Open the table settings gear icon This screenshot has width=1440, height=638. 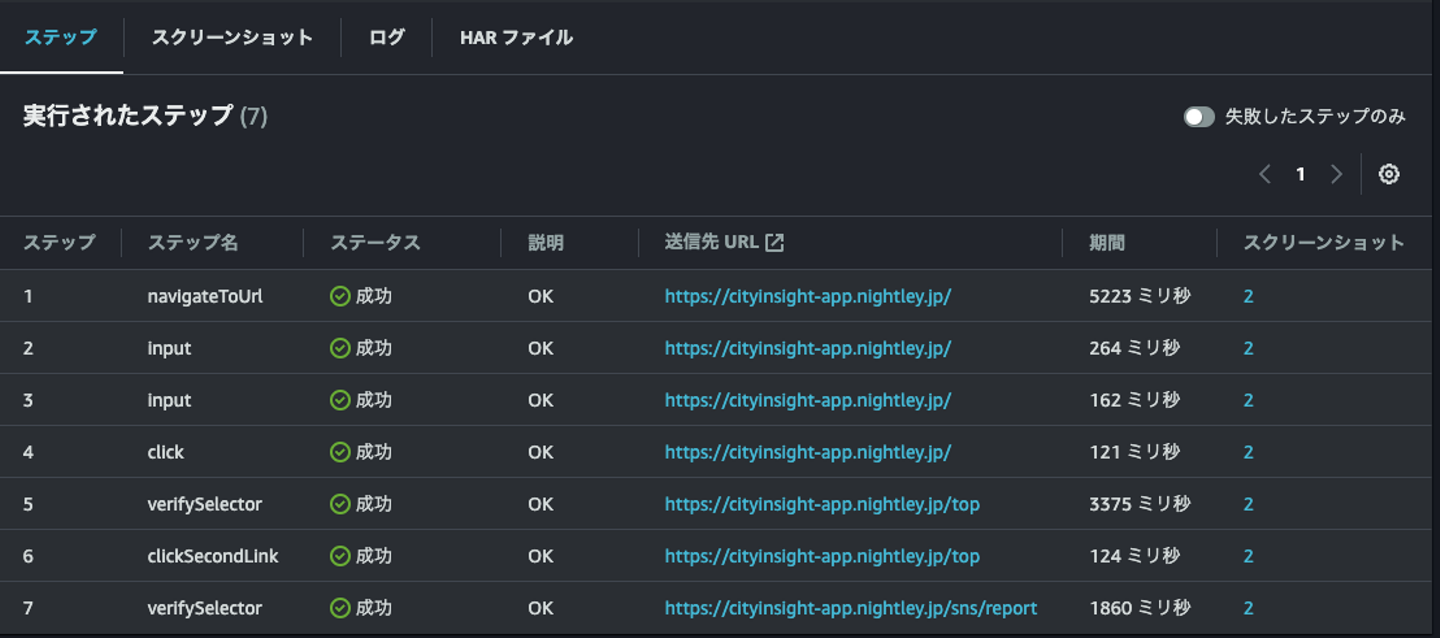click(1388, 174)
